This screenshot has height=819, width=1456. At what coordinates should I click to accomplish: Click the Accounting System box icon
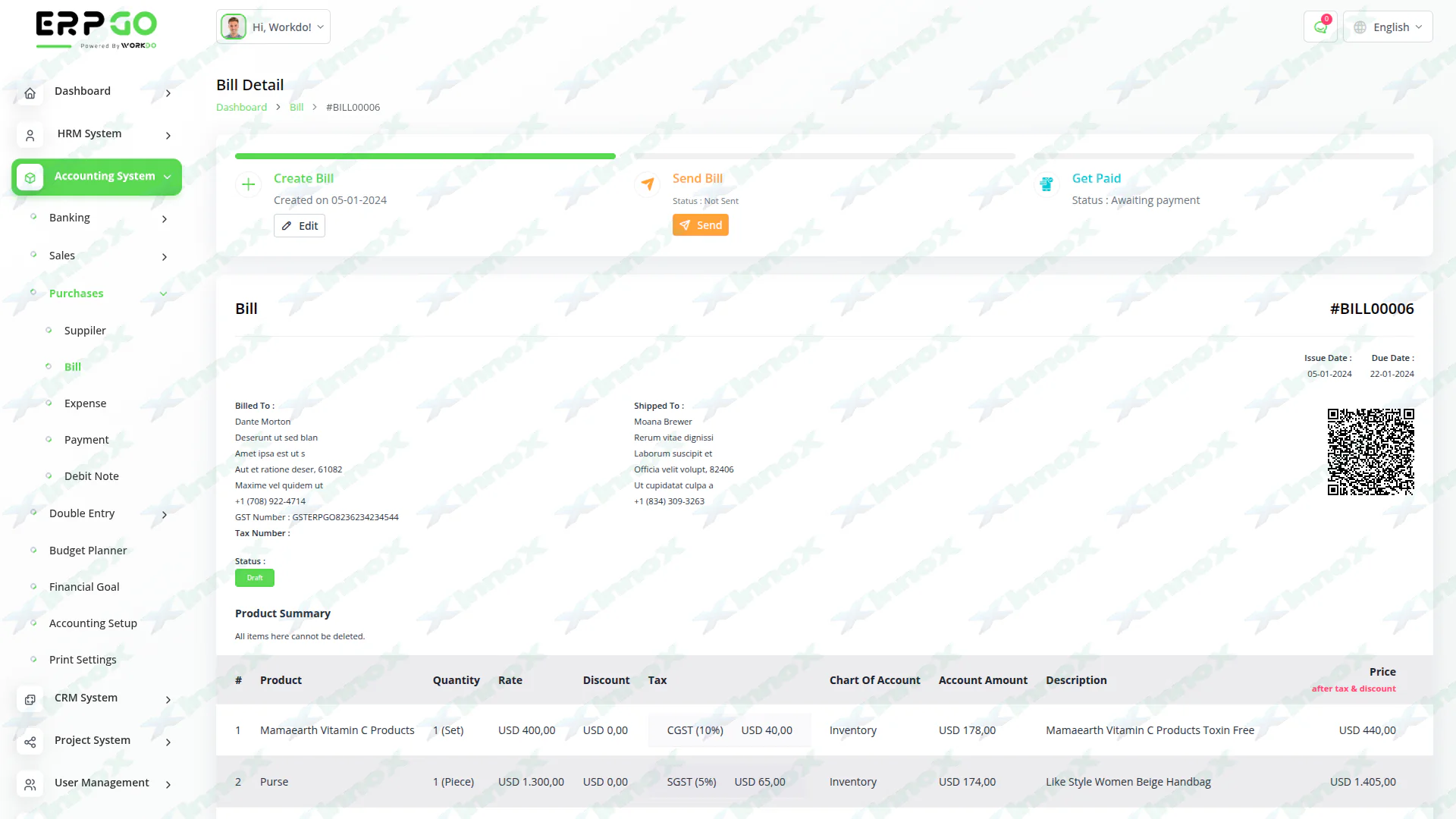point(30,177)
